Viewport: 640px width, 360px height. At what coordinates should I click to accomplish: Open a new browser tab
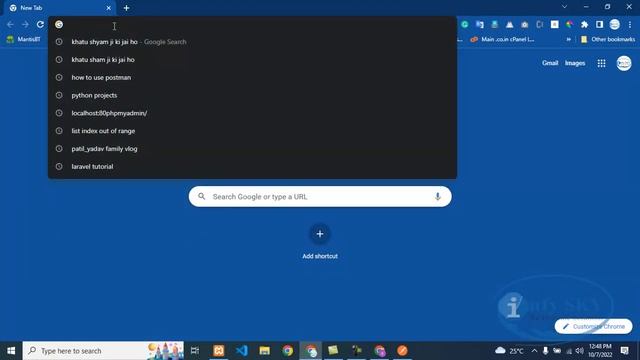click(x=126, y=8)
